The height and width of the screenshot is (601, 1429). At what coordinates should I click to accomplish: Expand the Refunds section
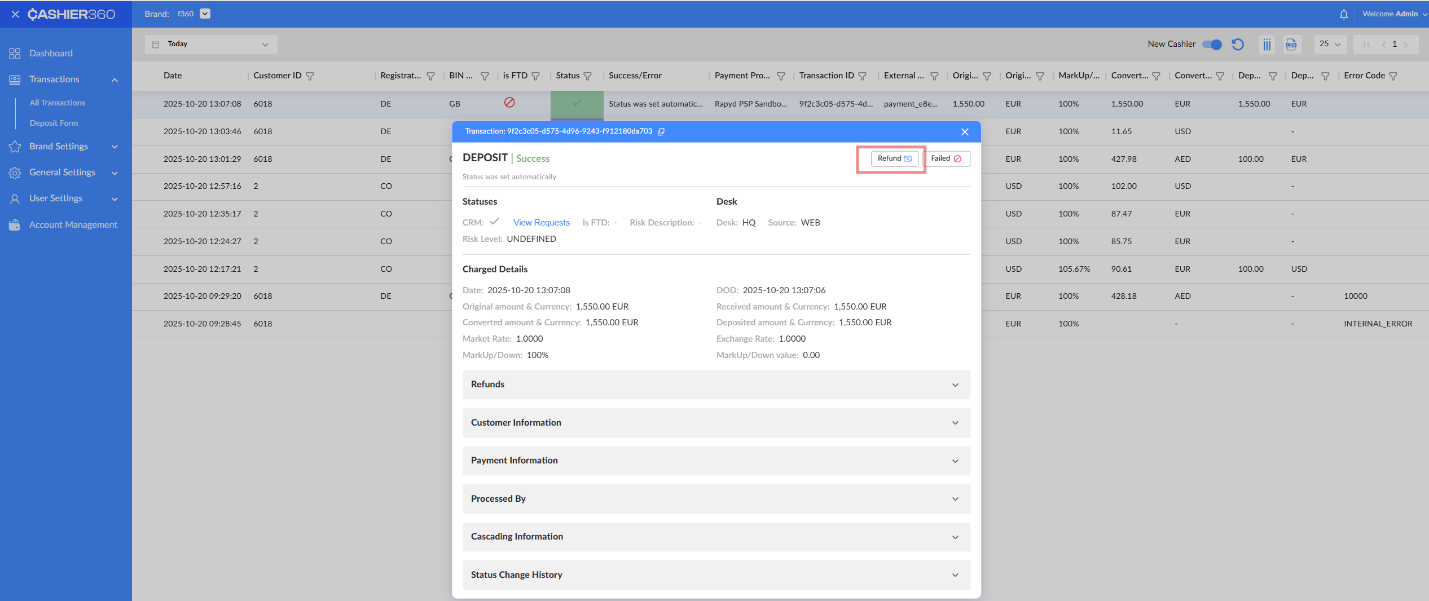715,385
